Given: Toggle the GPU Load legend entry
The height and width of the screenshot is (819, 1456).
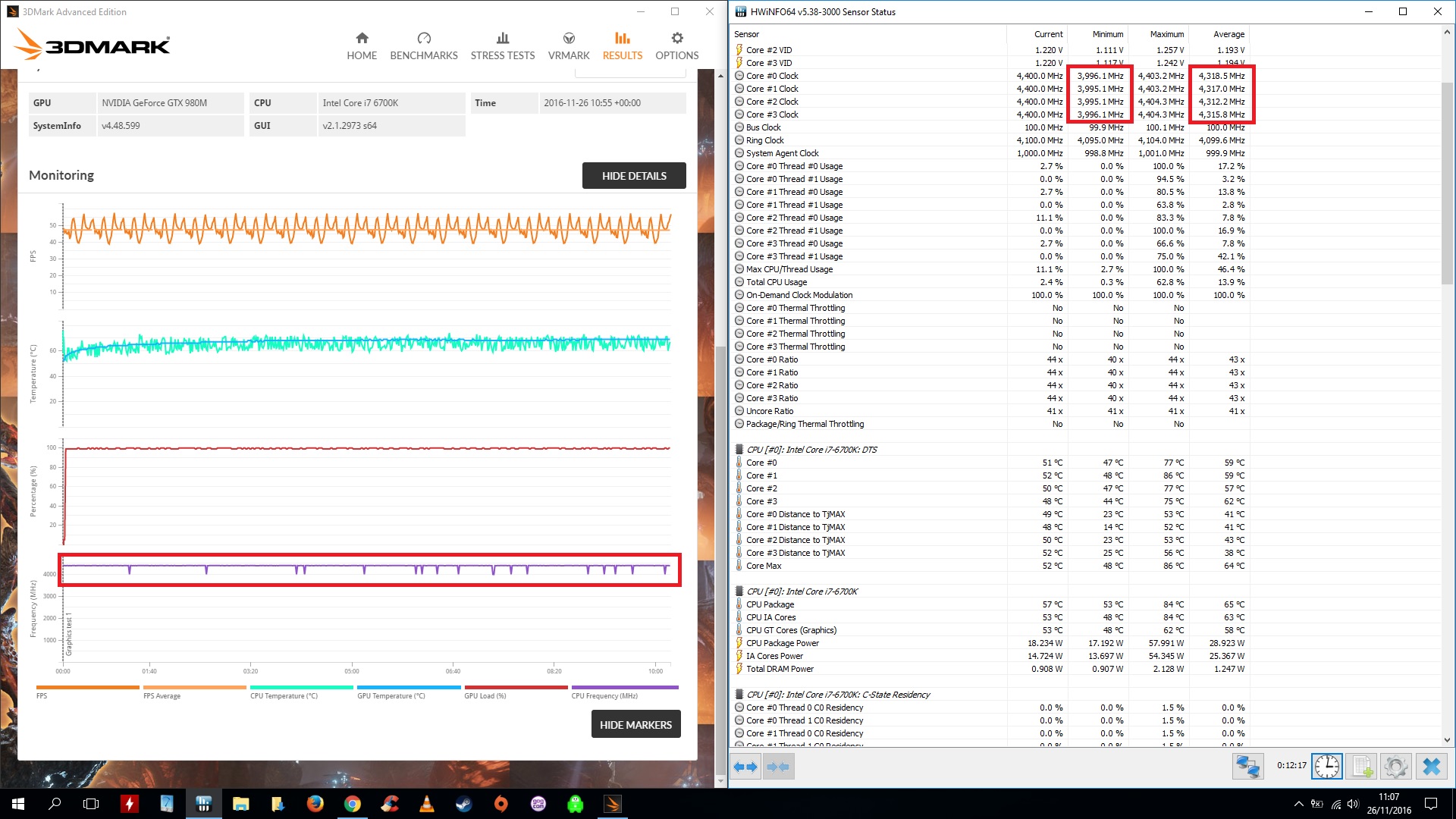Looking at the screenshot, I should [515, 692].
